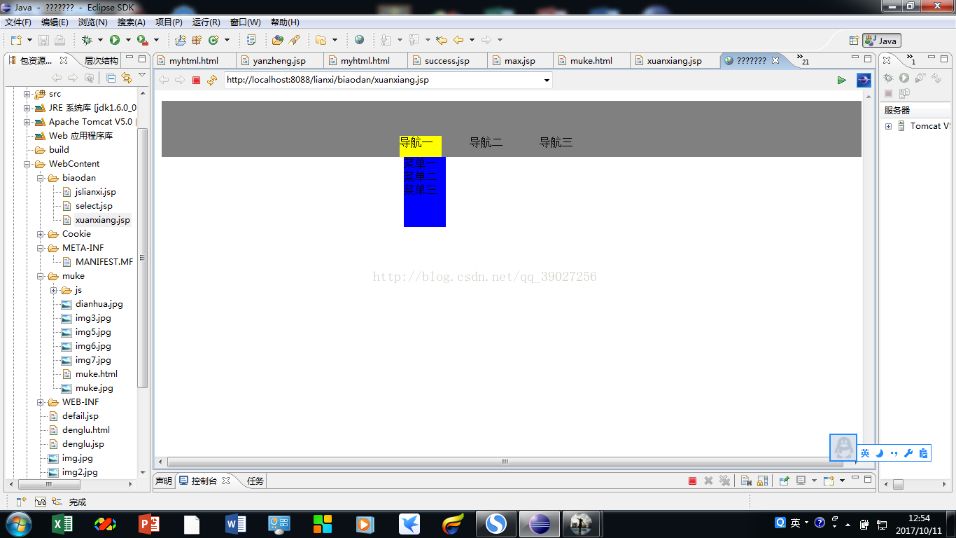Select the Java perspective button
Image resolution: width=956 pixels, height=538 pixels.
[x=882, y=41]
